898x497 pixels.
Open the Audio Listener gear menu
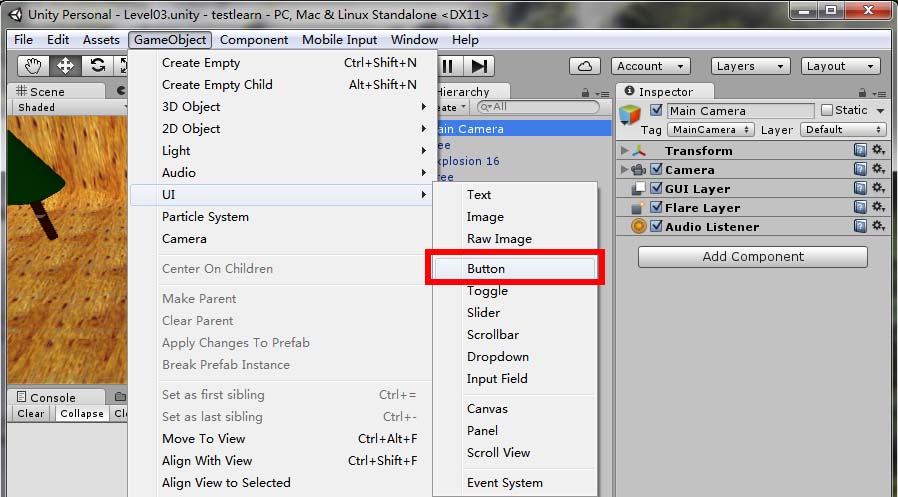[x=879, y=226]
